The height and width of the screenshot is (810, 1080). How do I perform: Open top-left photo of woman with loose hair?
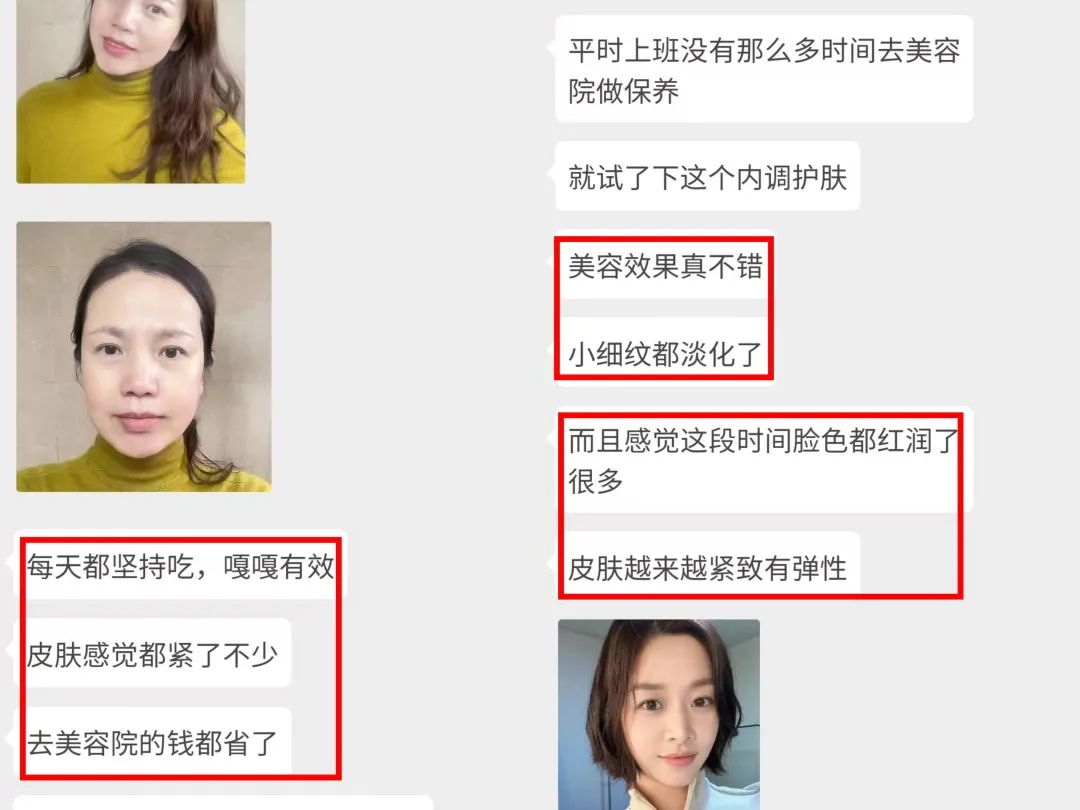pos(131,91)
